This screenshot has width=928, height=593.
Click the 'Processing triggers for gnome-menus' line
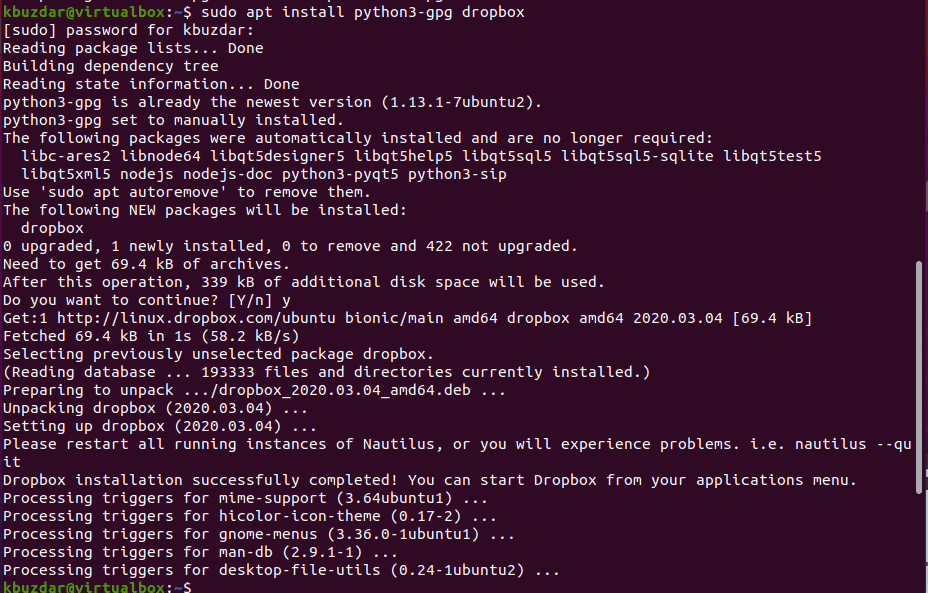coord(259,534)
